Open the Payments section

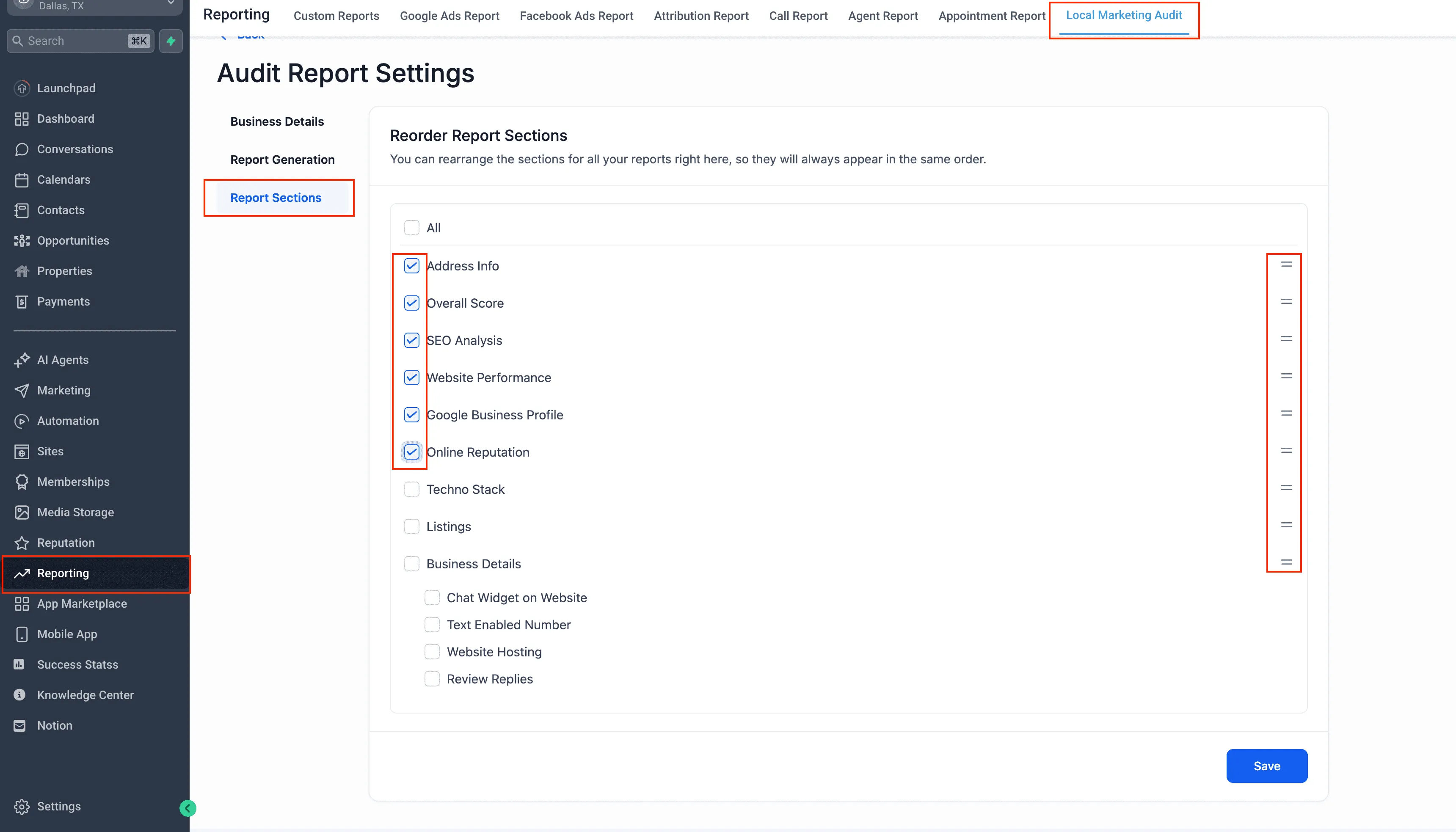[63, 301]
